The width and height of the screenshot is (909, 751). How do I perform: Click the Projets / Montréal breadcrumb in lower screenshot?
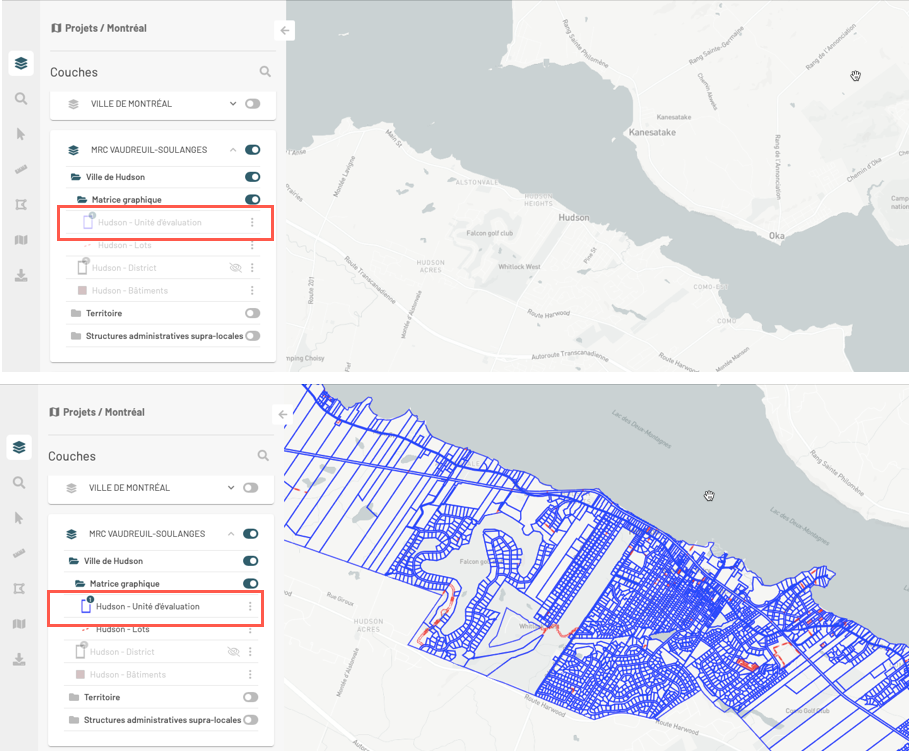point(97,412)
